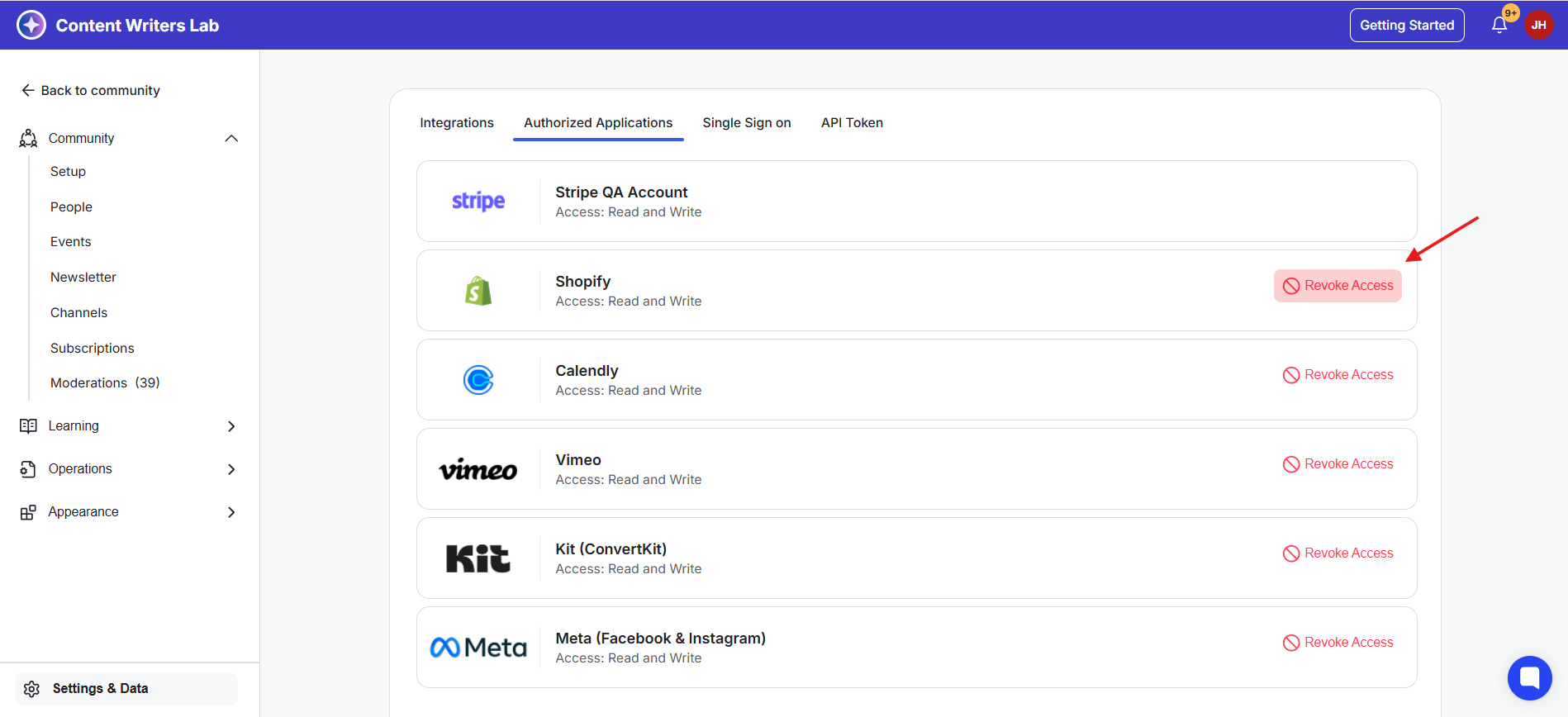This screenshot has width=1568, height=717.
Task: Click the Community section label
Action: click(x=81, y=138)
